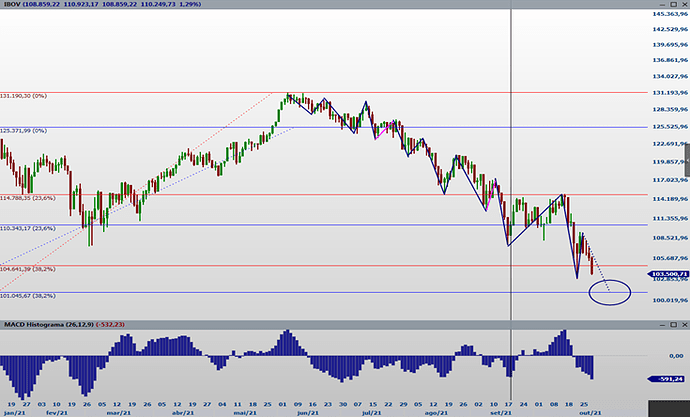
Task: Click the price axis label 100.019,96
Action: [x=670, y=300]
